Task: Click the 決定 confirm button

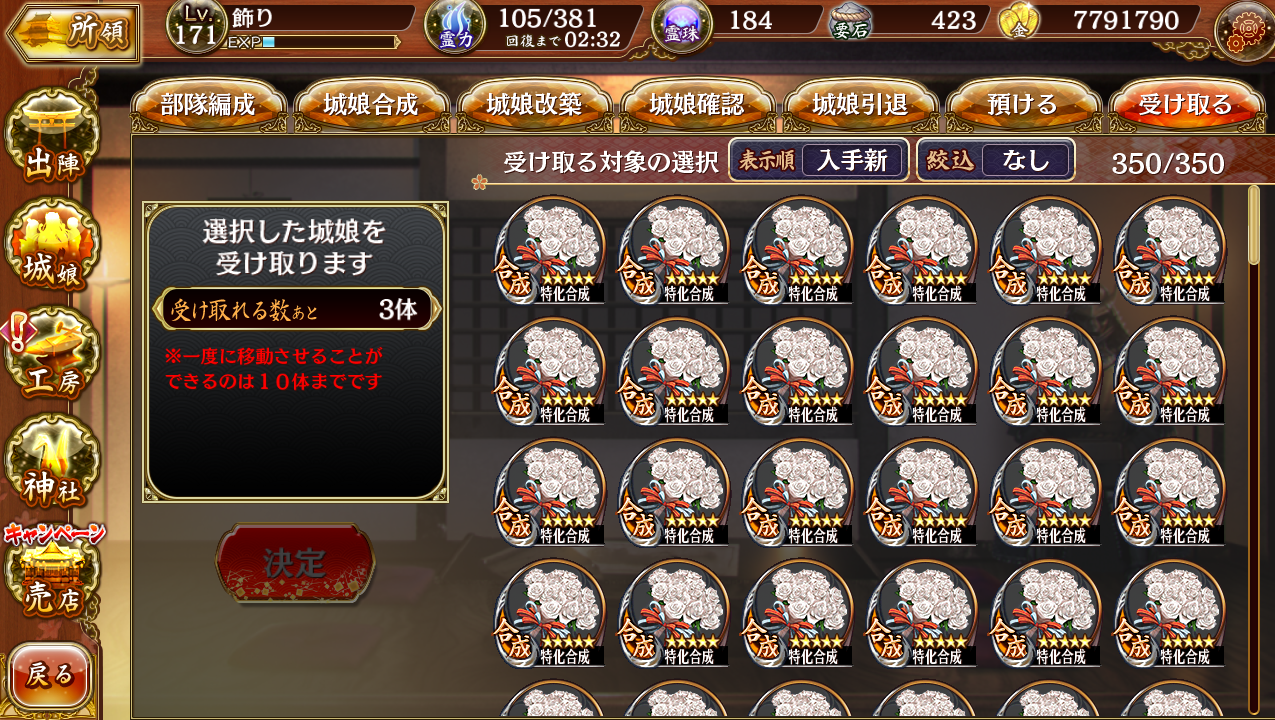Action: tap(295, 563)
